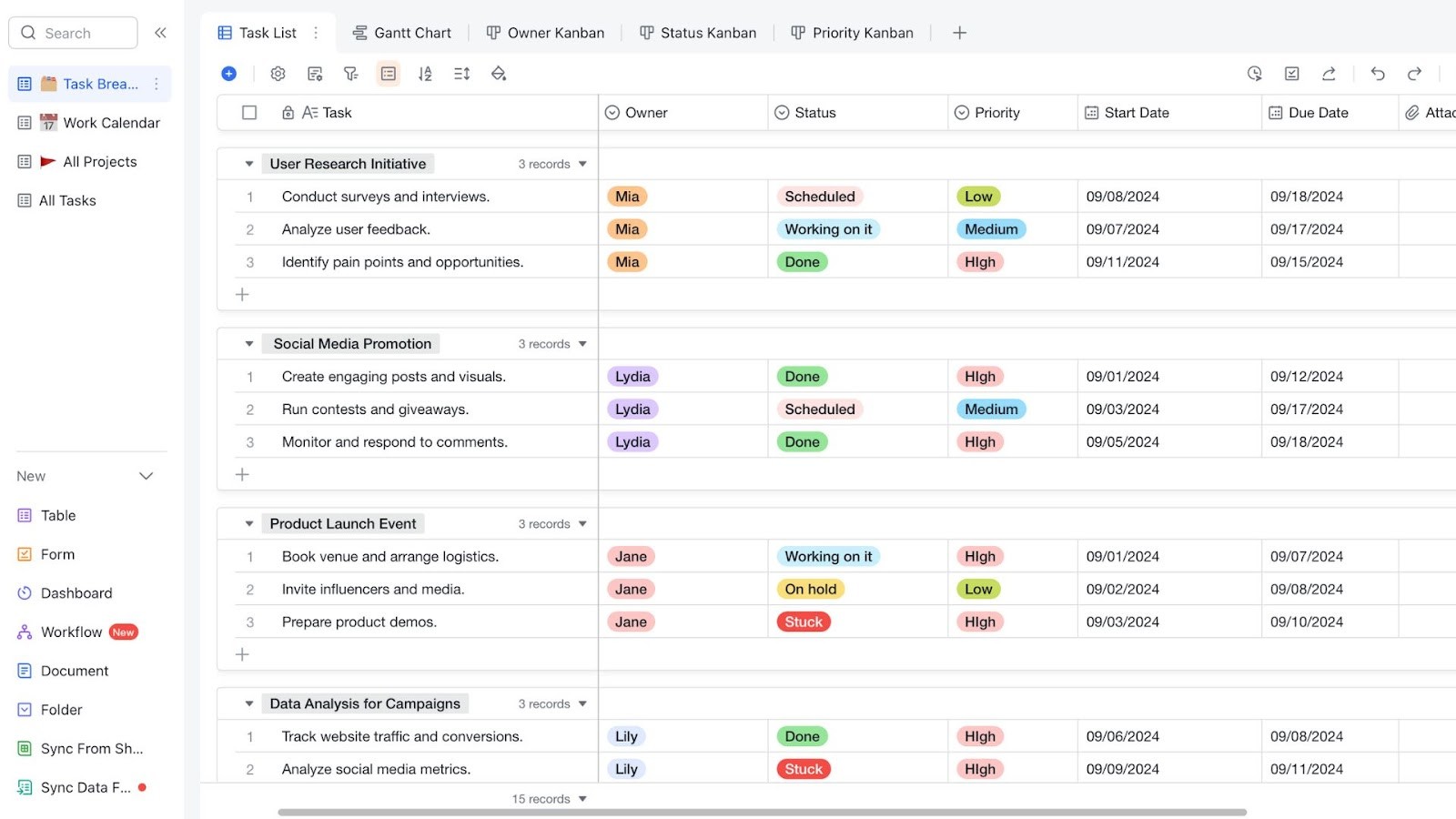
Task: Click the Stuck status badge for Prepare product demos
Action: pos(803,622)
